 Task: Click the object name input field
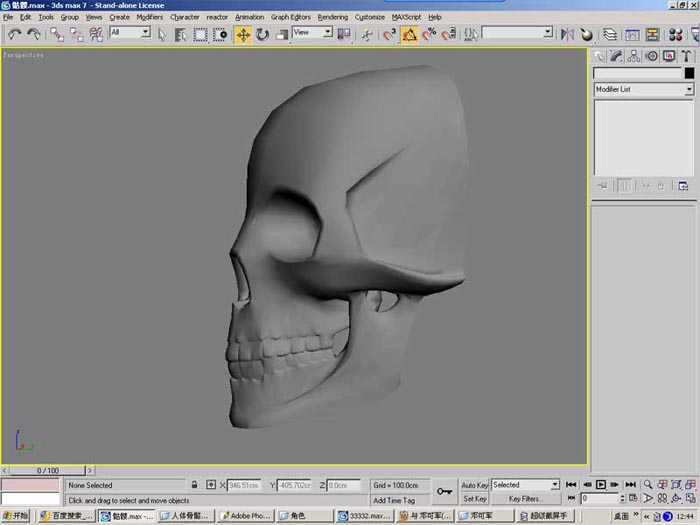point(638,73)
